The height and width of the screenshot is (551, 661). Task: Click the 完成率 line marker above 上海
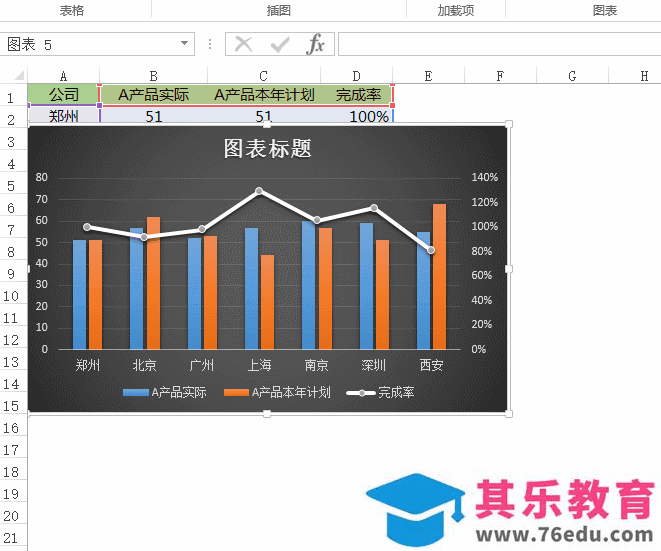tap(259, 191)
